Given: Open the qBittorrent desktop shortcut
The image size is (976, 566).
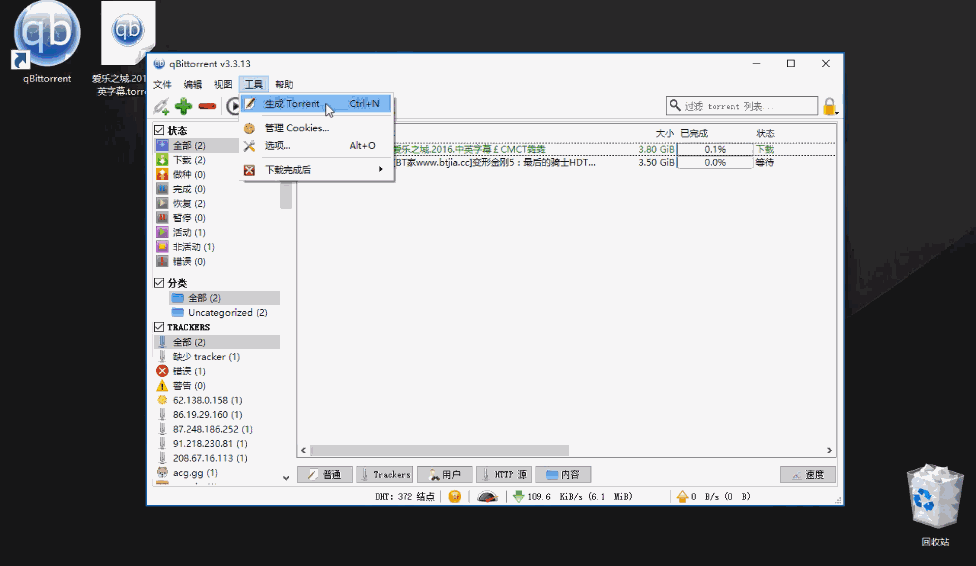Looking at the screenshot, I should point(47,42).
